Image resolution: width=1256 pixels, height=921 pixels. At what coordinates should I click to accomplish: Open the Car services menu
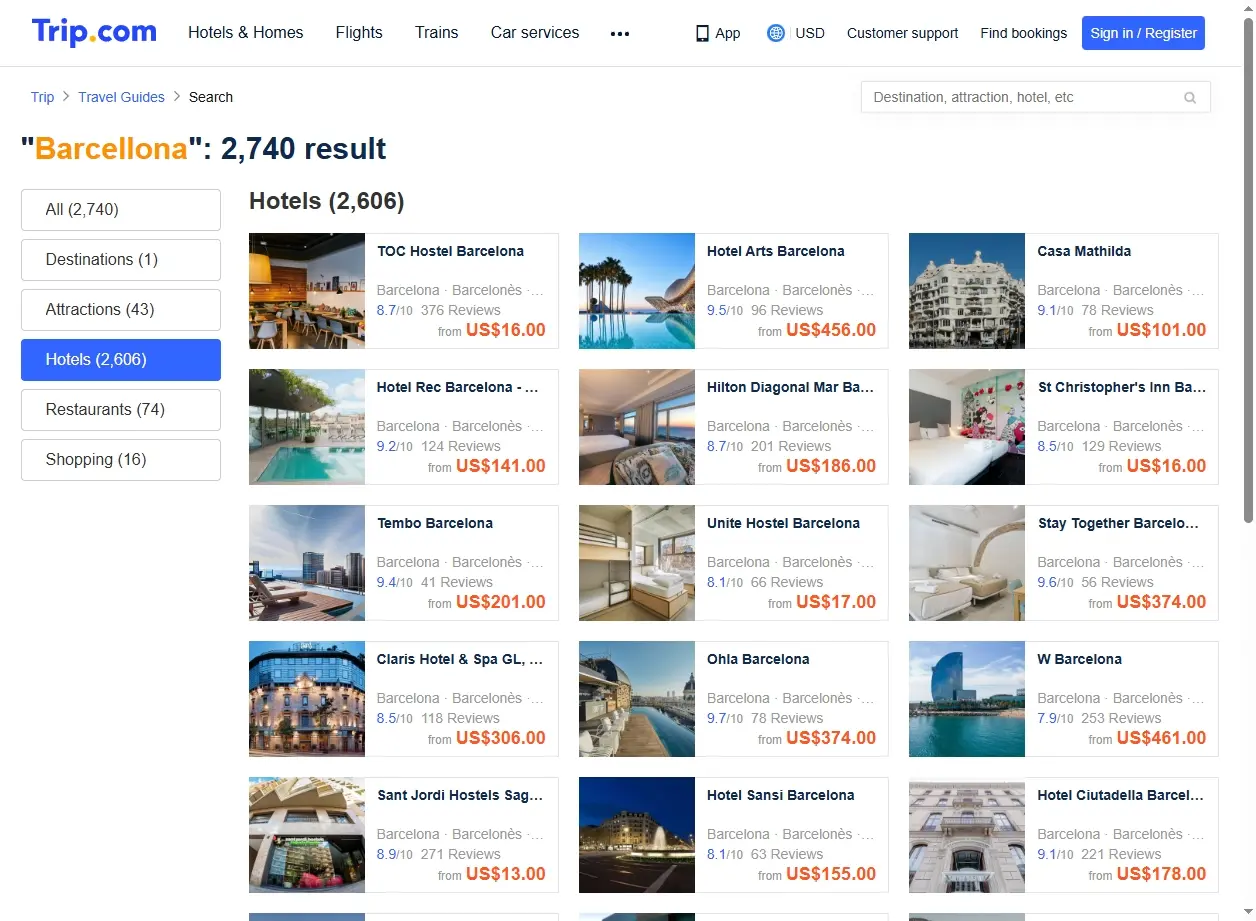[535, 33]
